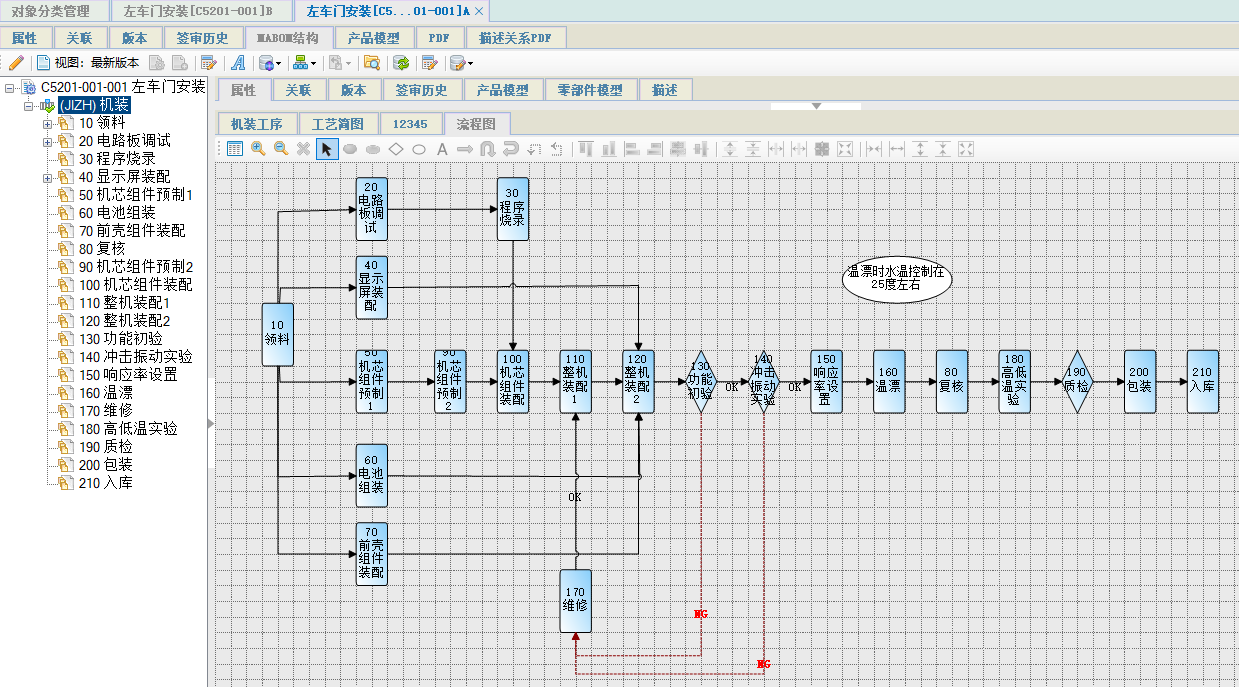Switch to the 工艺简图 tab
The width and height of the screenshot is (1239, 687).
coord(339,124)
